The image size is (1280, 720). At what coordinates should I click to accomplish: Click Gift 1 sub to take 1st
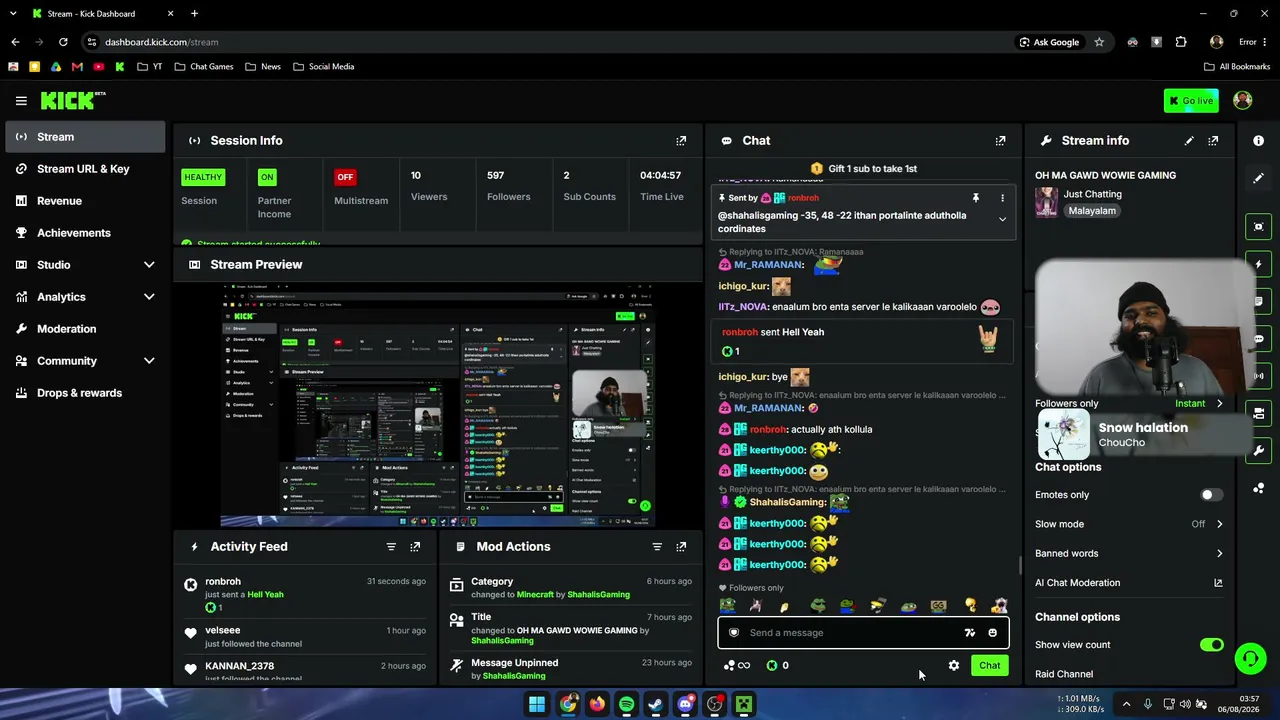pyautogui.click(x=863, y=169)
